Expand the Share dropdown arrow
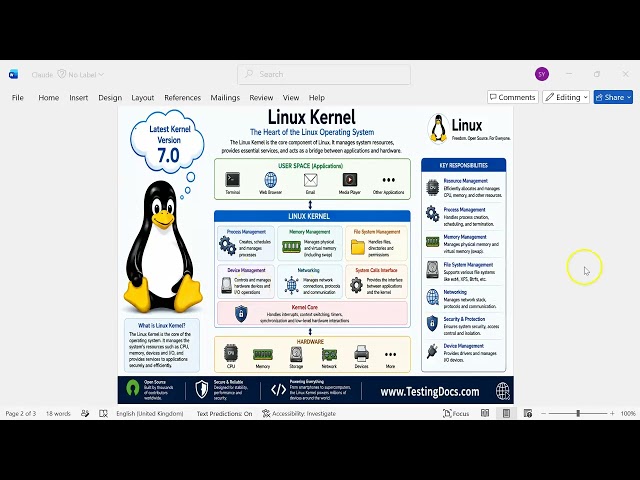 click(629, 97)
